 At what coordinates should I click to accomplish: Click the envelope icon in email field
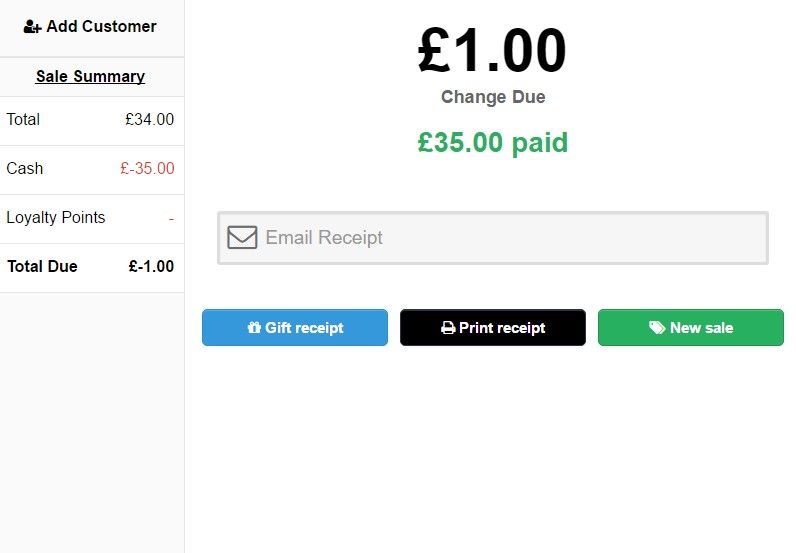pos(242,237)
